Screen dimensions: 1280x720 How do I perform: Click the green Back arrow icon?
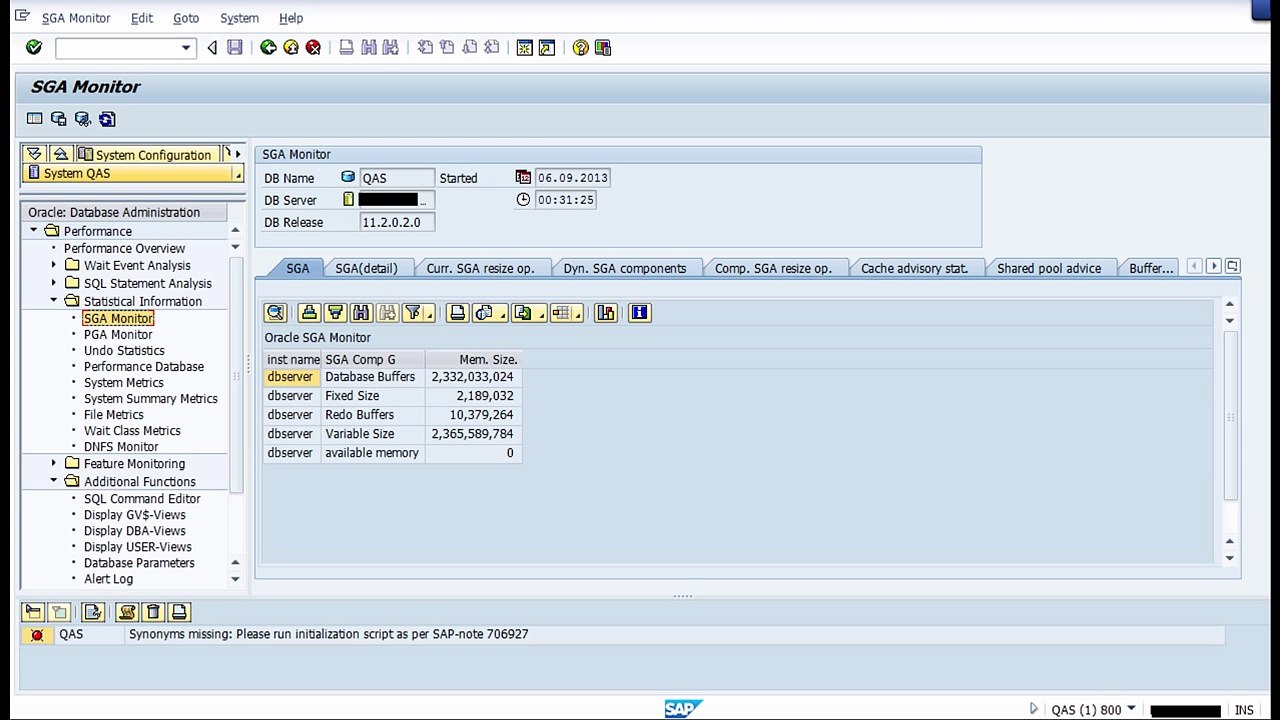click(x=268, y=47)
